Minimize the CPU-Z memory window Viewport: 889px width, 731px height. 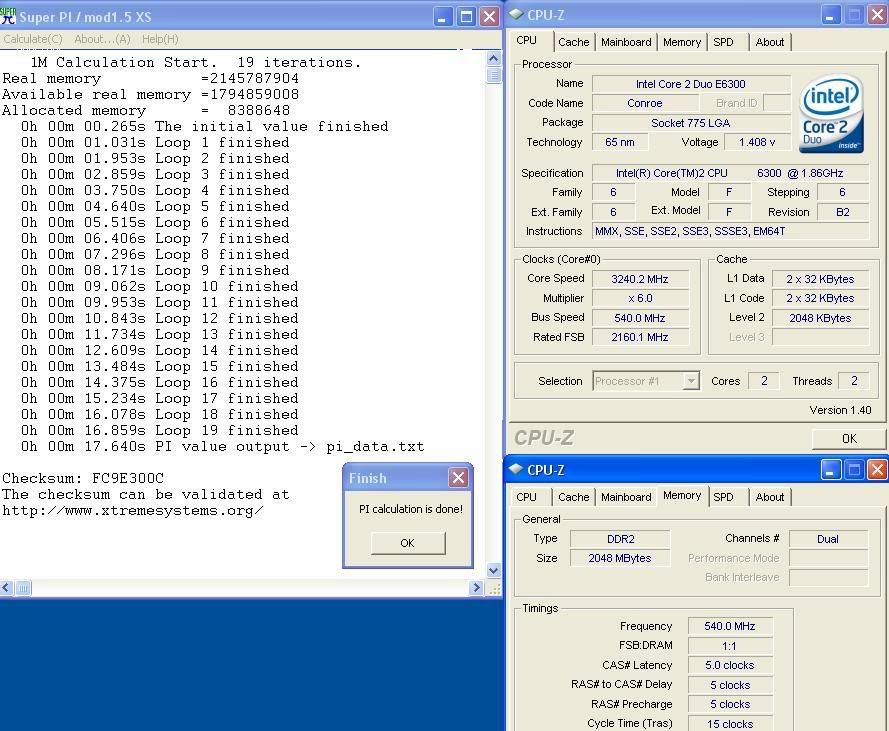(x=829, y=470)
